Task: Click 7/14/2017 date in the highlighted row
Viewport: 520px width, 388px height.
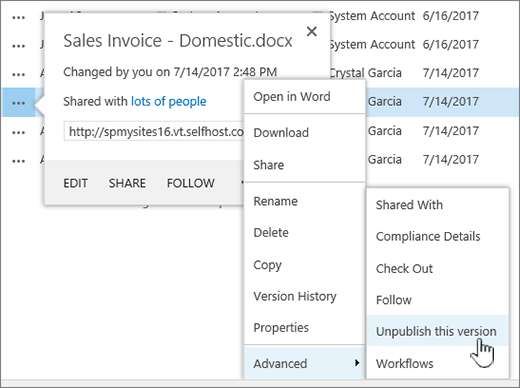Action: pyautogui.click(x=451, y=101)
